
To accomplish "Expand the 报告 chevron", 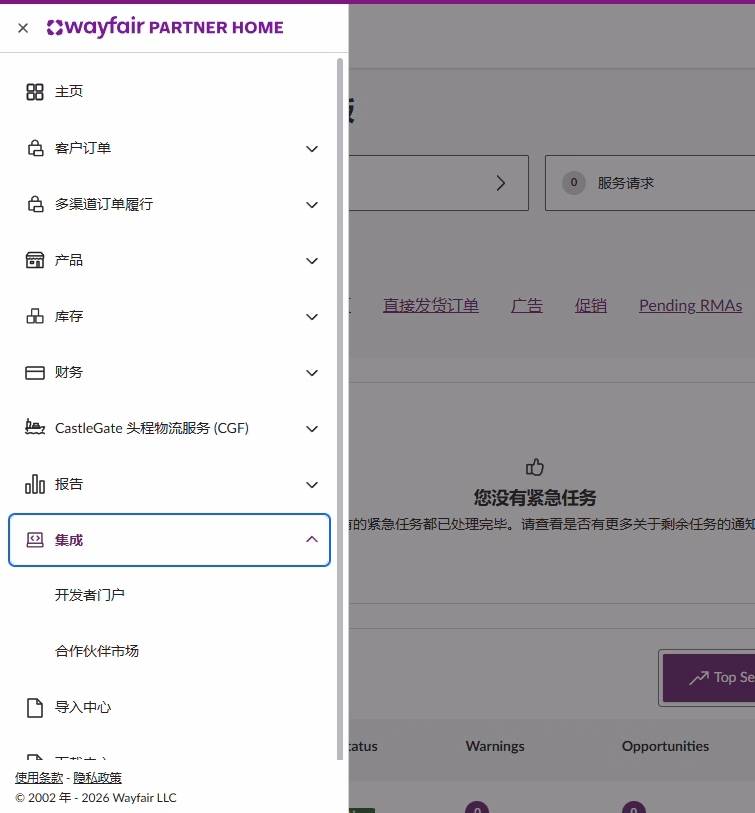I will point(312,485).
